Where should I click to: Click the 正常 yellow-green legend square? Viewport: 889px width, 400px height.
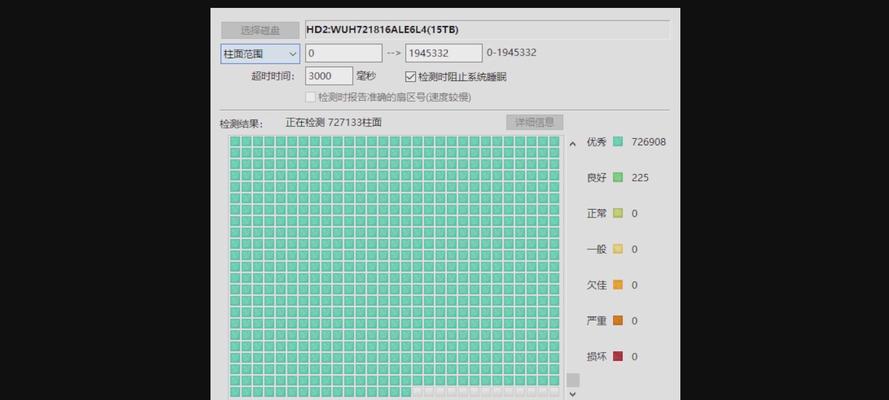[x=618, y=213]
